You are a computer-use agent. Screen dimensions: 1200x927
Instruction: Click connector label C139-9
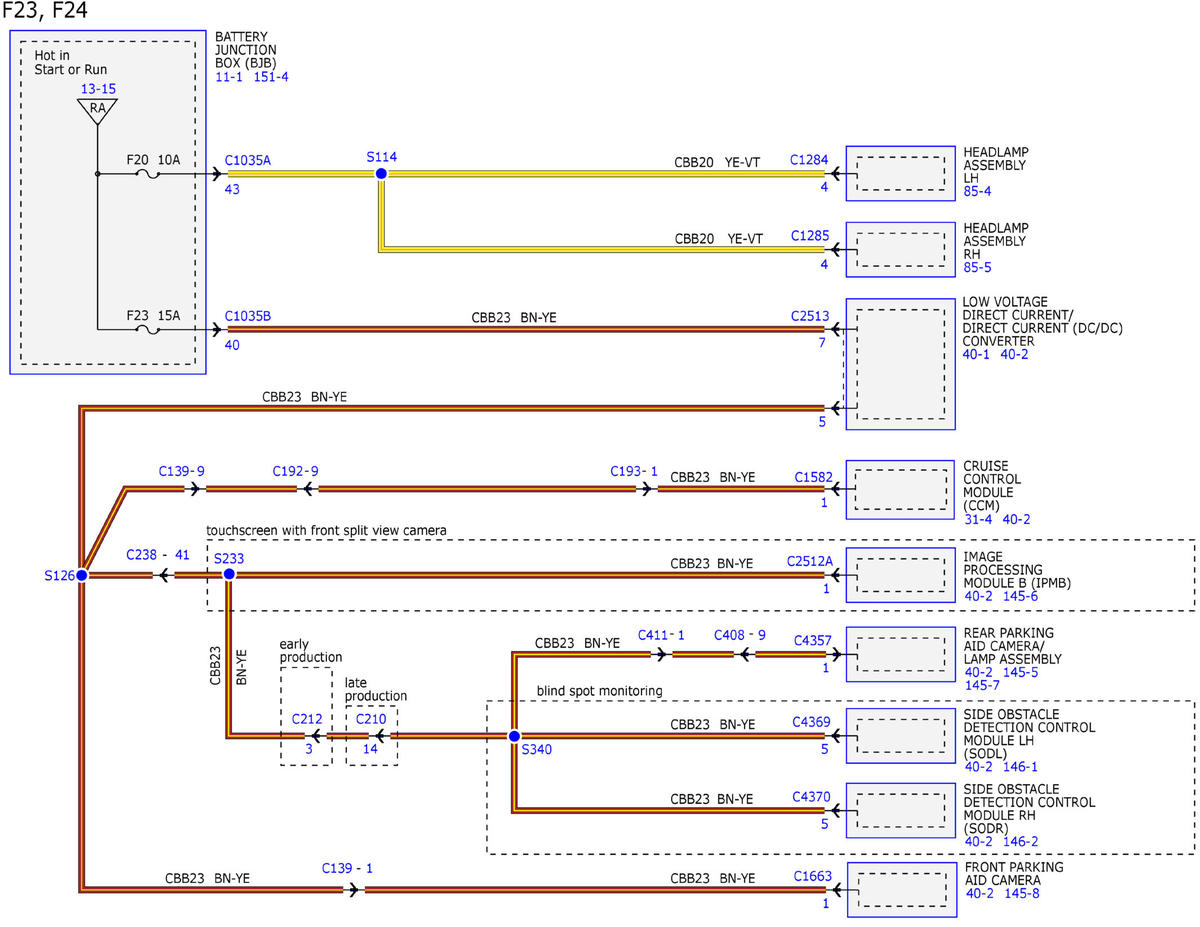[181, 470]
